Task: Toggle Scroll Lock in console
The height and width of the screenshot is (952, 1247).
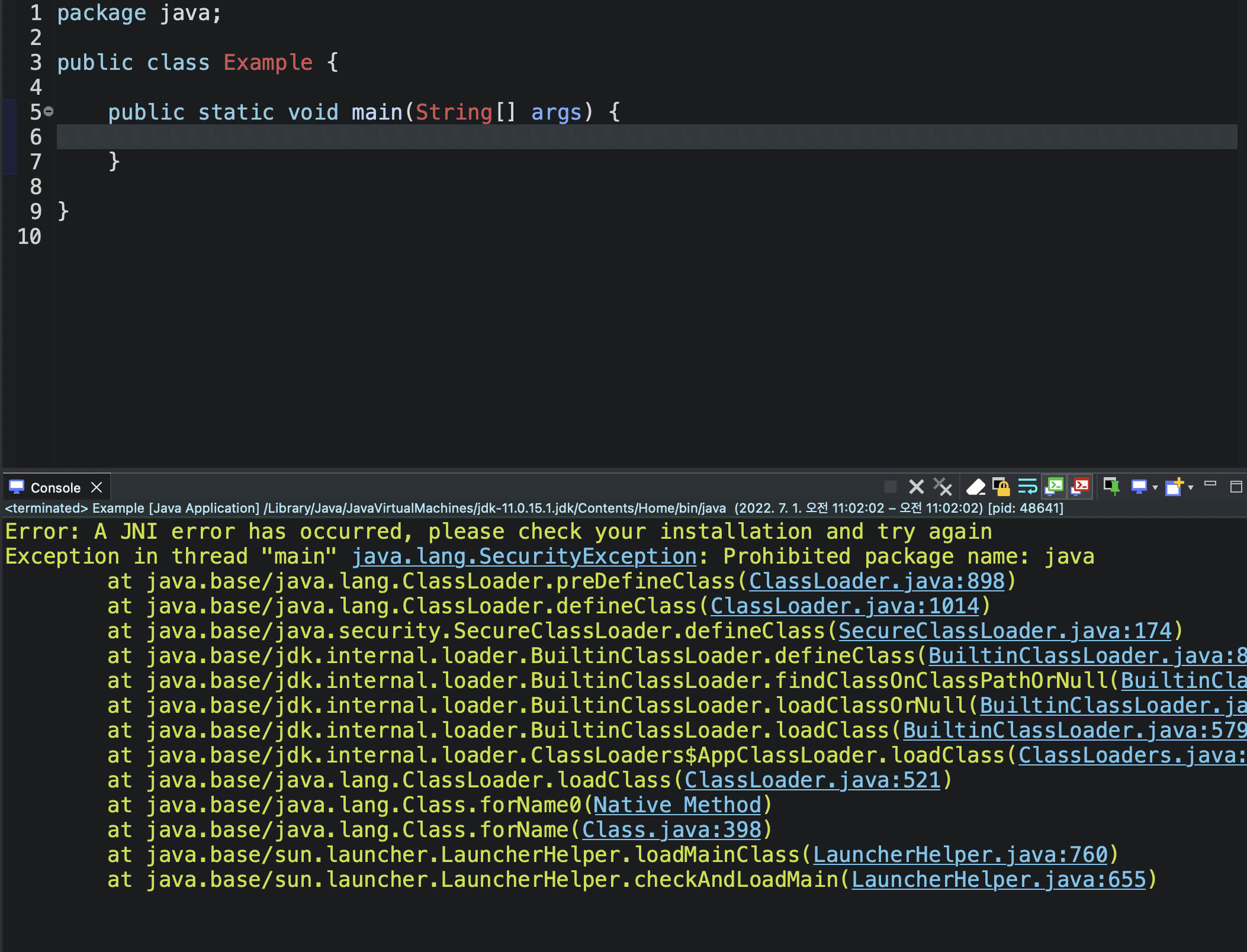Action: (x=1001, y=487)
